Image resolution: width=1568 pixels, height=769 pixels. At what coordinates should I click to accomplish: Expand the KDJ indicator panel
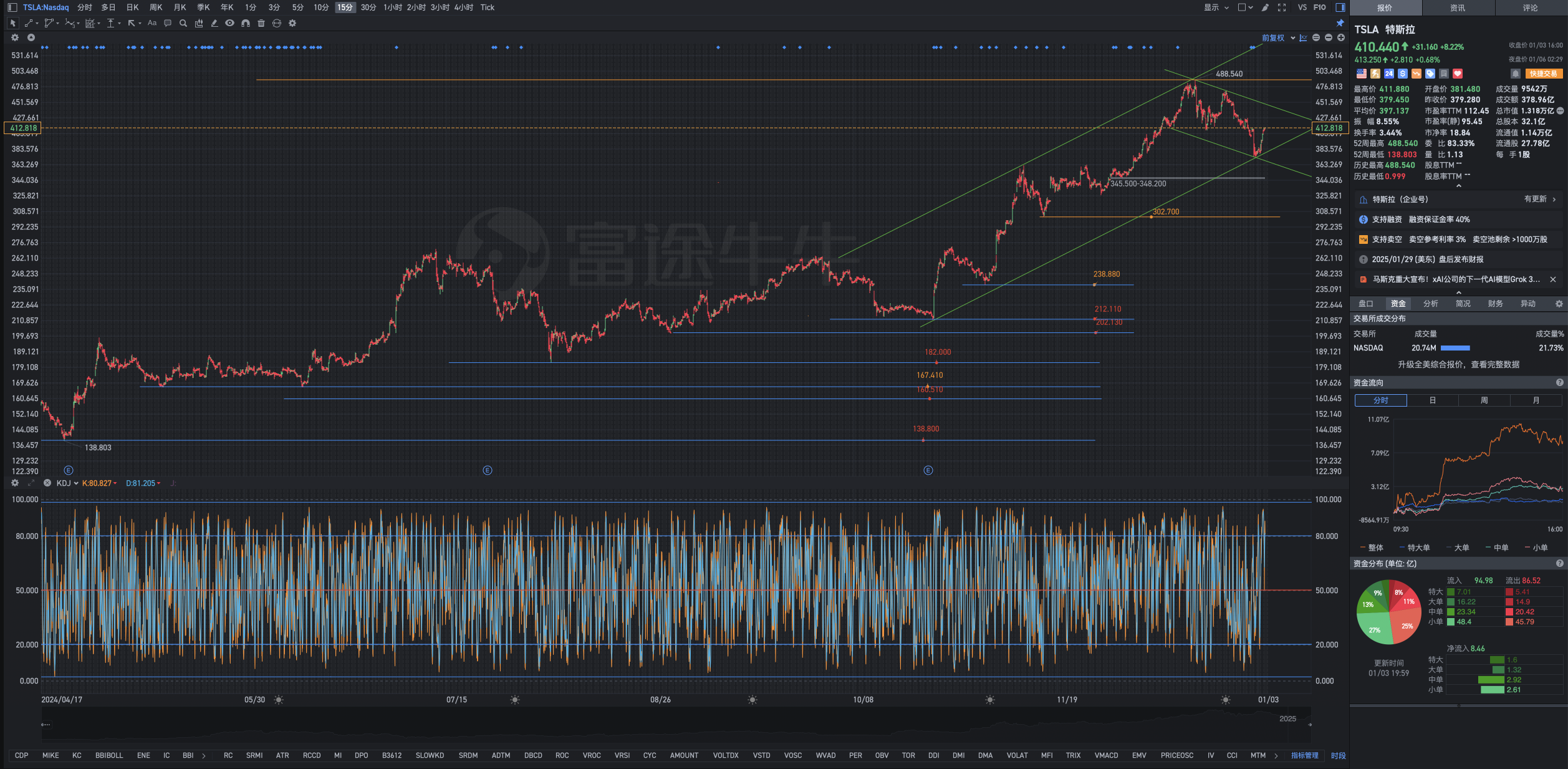click(31, 483)
